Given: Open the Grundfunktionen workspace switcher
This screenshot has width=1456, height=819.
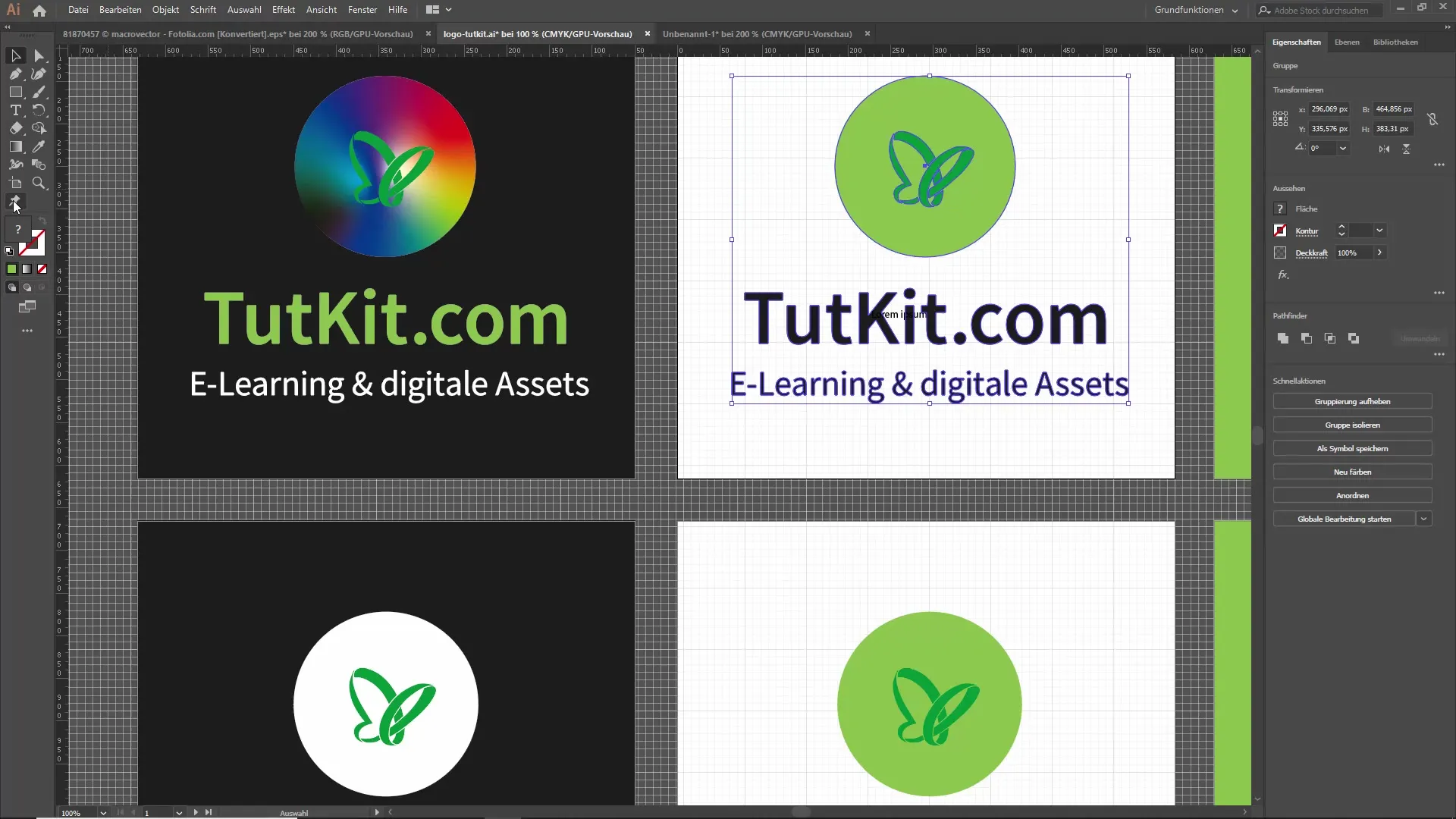Looking at the screenshot, I should [1196, 10].
